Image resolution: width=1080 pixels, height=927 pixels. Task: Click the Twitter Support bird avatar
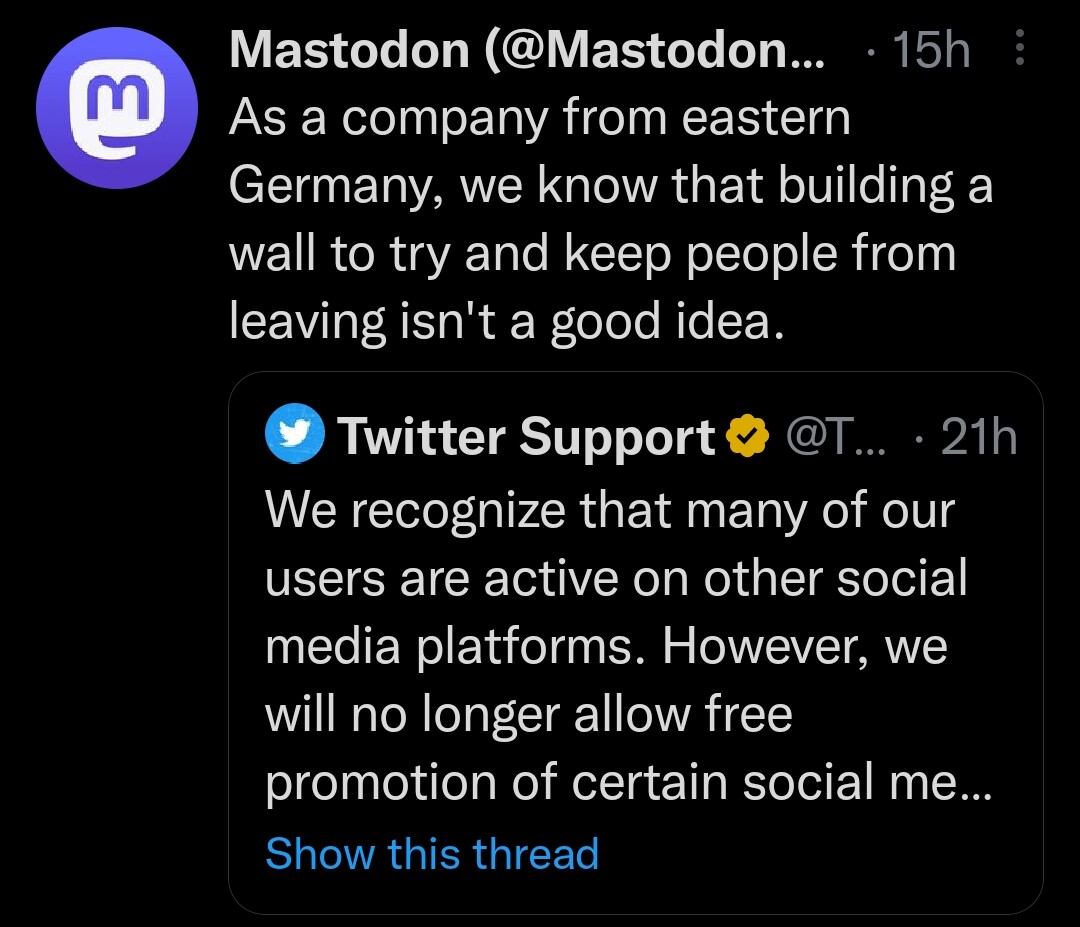tap(295, 436)
